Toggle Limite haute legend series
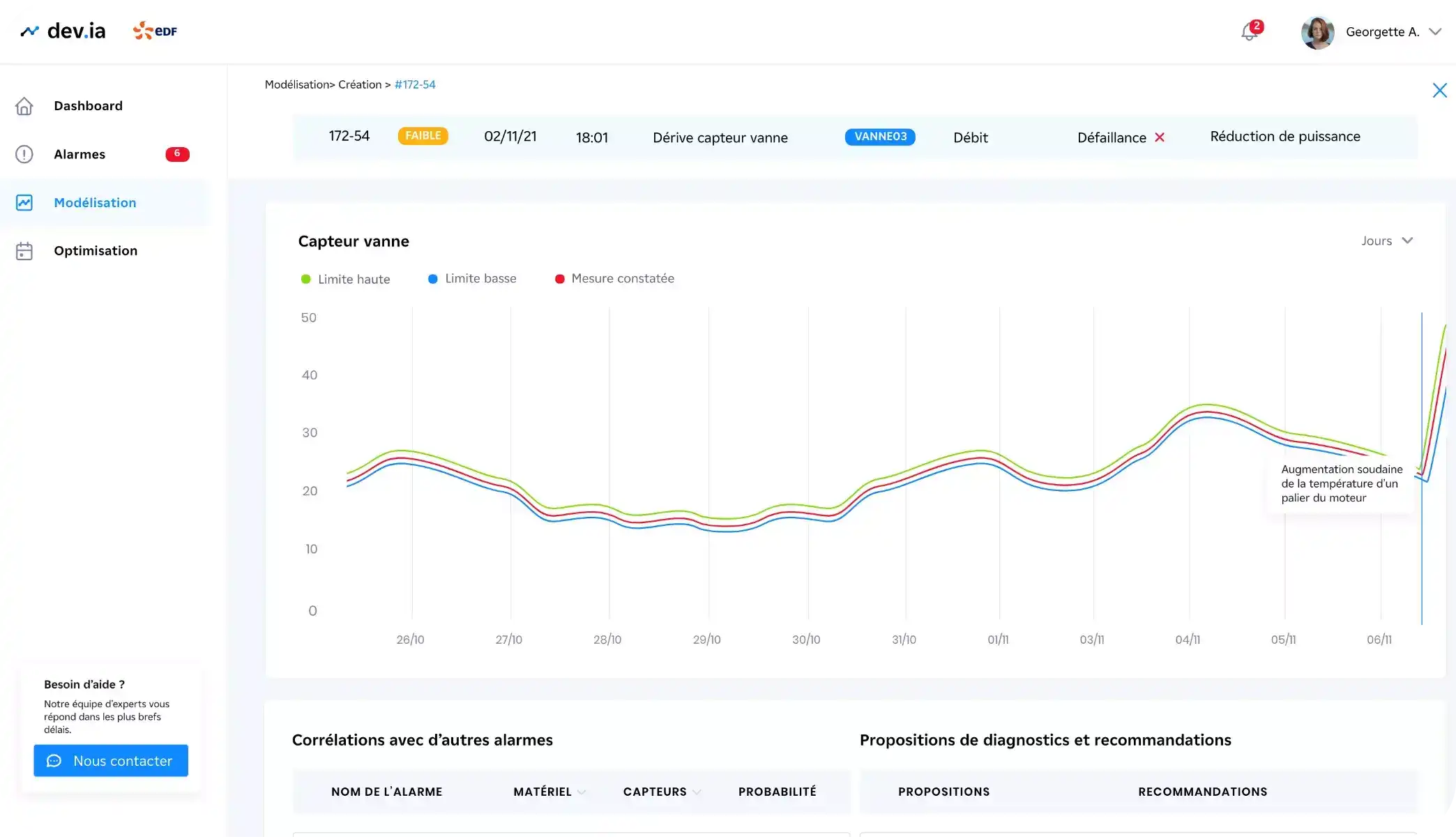The image size is (1456, 837). point(346,279)
